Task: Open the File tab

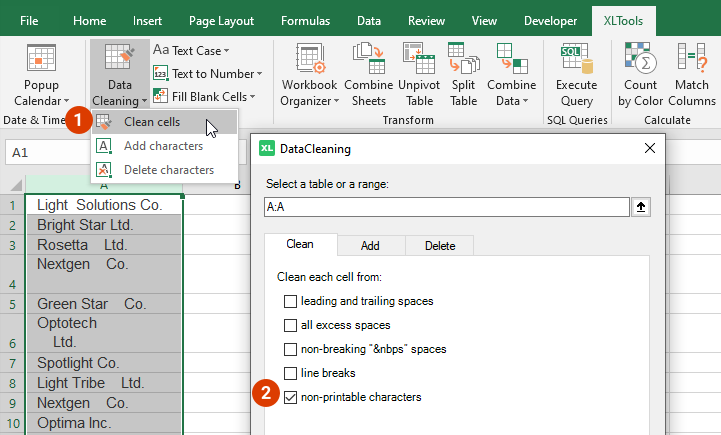Action: click(29, 21)
